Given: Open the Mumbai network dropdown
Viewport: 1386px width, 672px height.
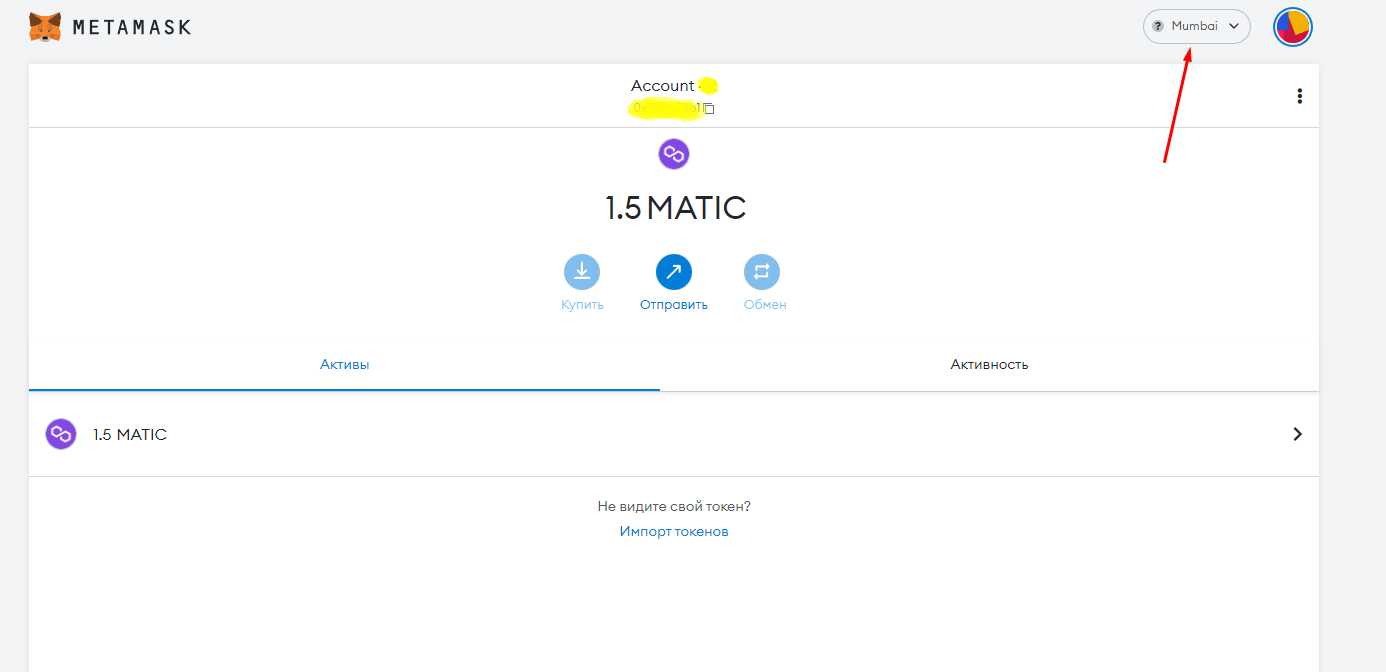Looking at the screenshot, I should 1197,26.
